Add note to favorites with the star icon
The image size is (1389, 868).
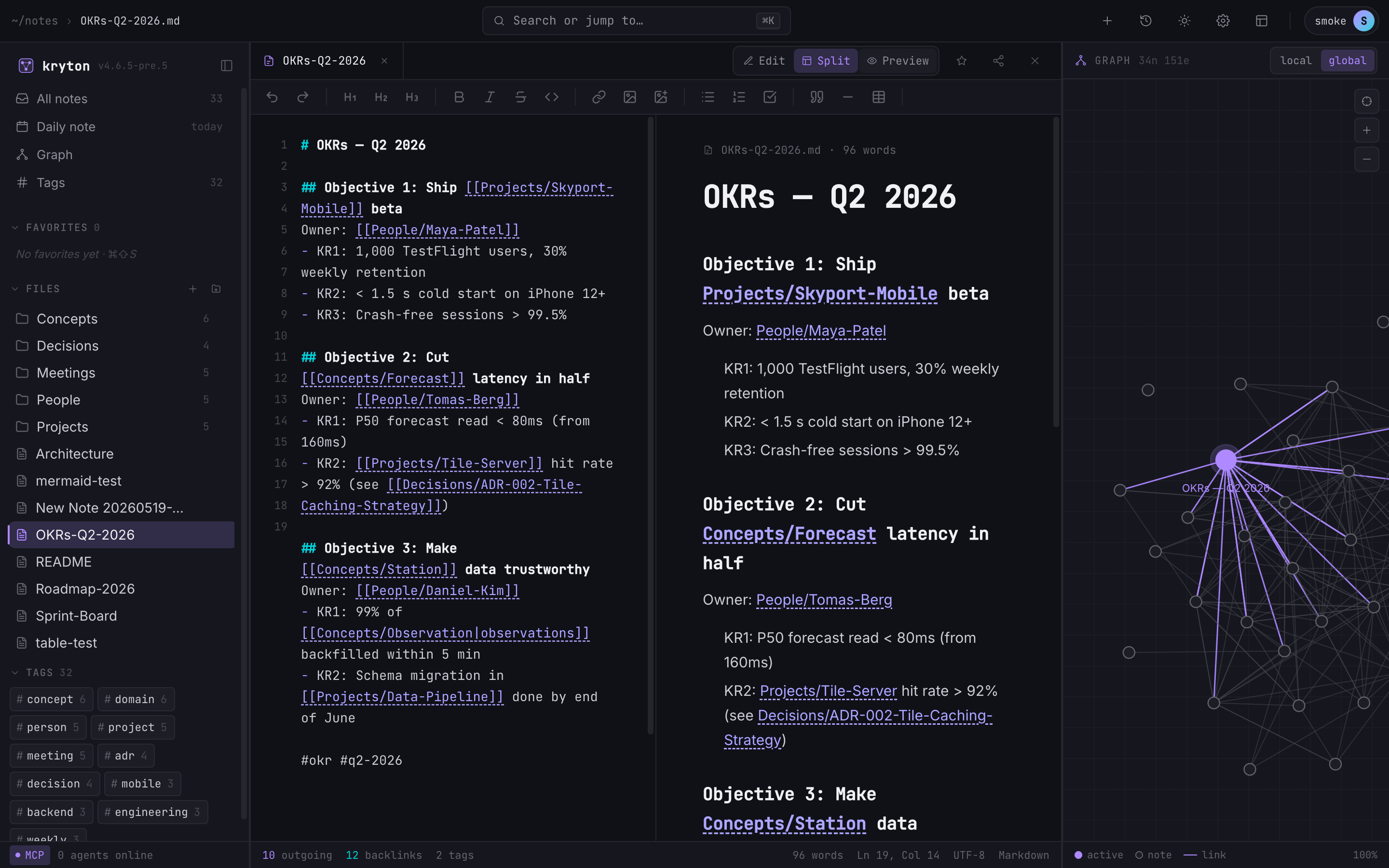point(962,61)
